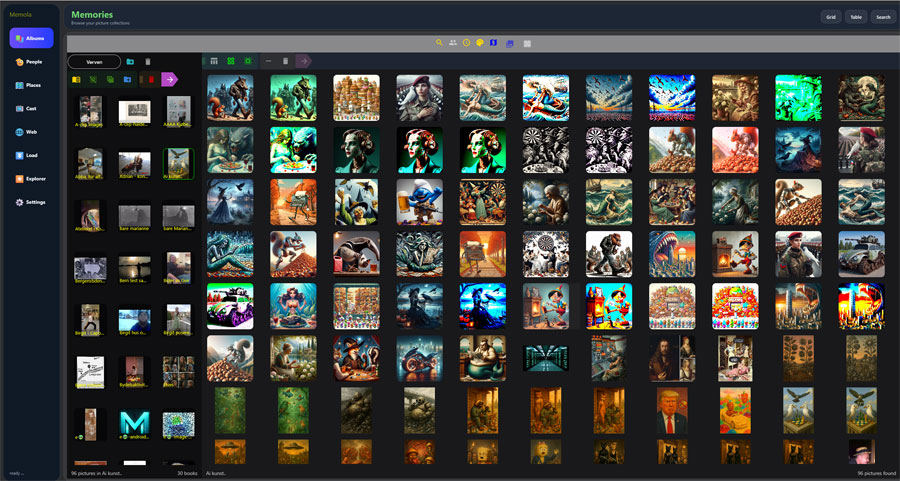Click the trash icon beside Verven field
The width and height of the screenshot is (900, 481).
(148, 61)
